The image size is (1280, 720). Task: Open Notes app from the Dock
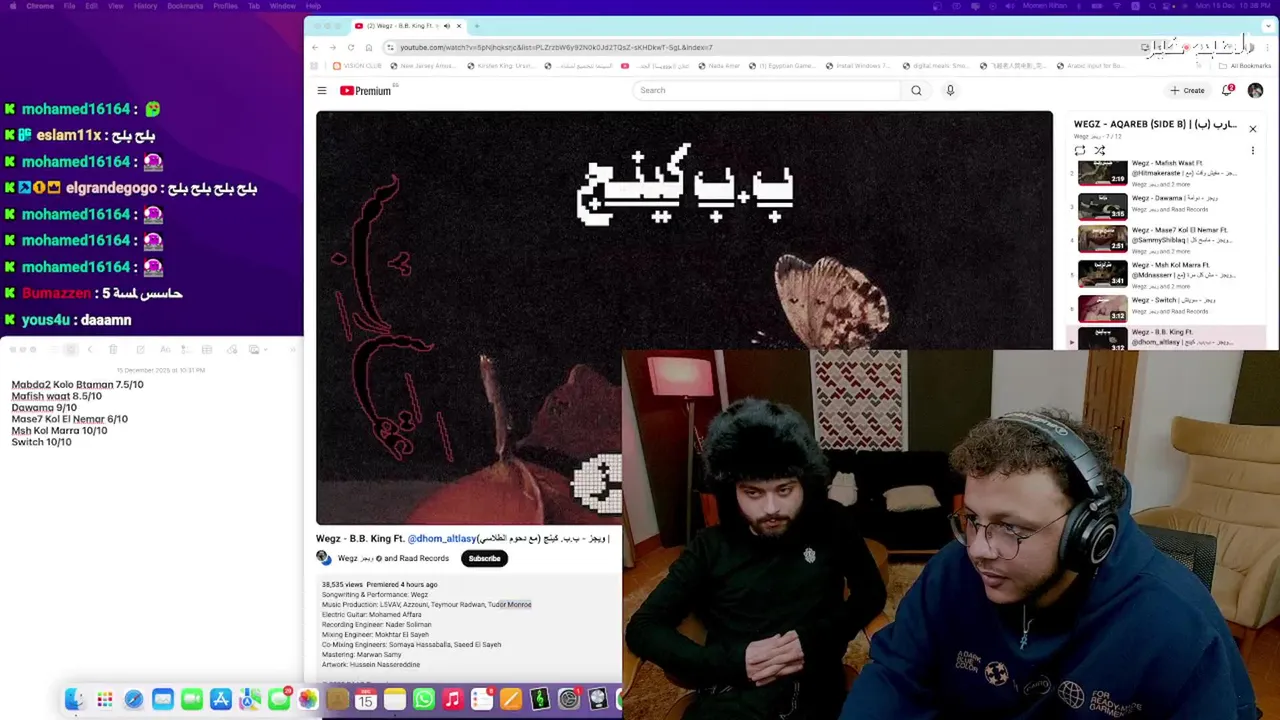394,699
